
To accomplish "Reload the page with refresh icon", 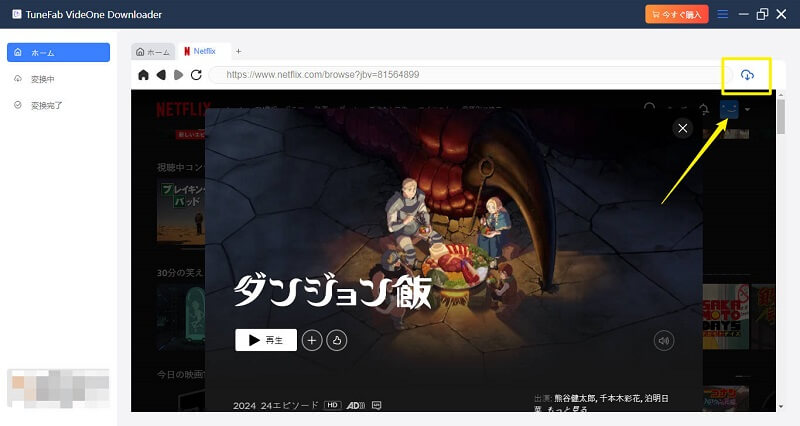I will 196,75.
